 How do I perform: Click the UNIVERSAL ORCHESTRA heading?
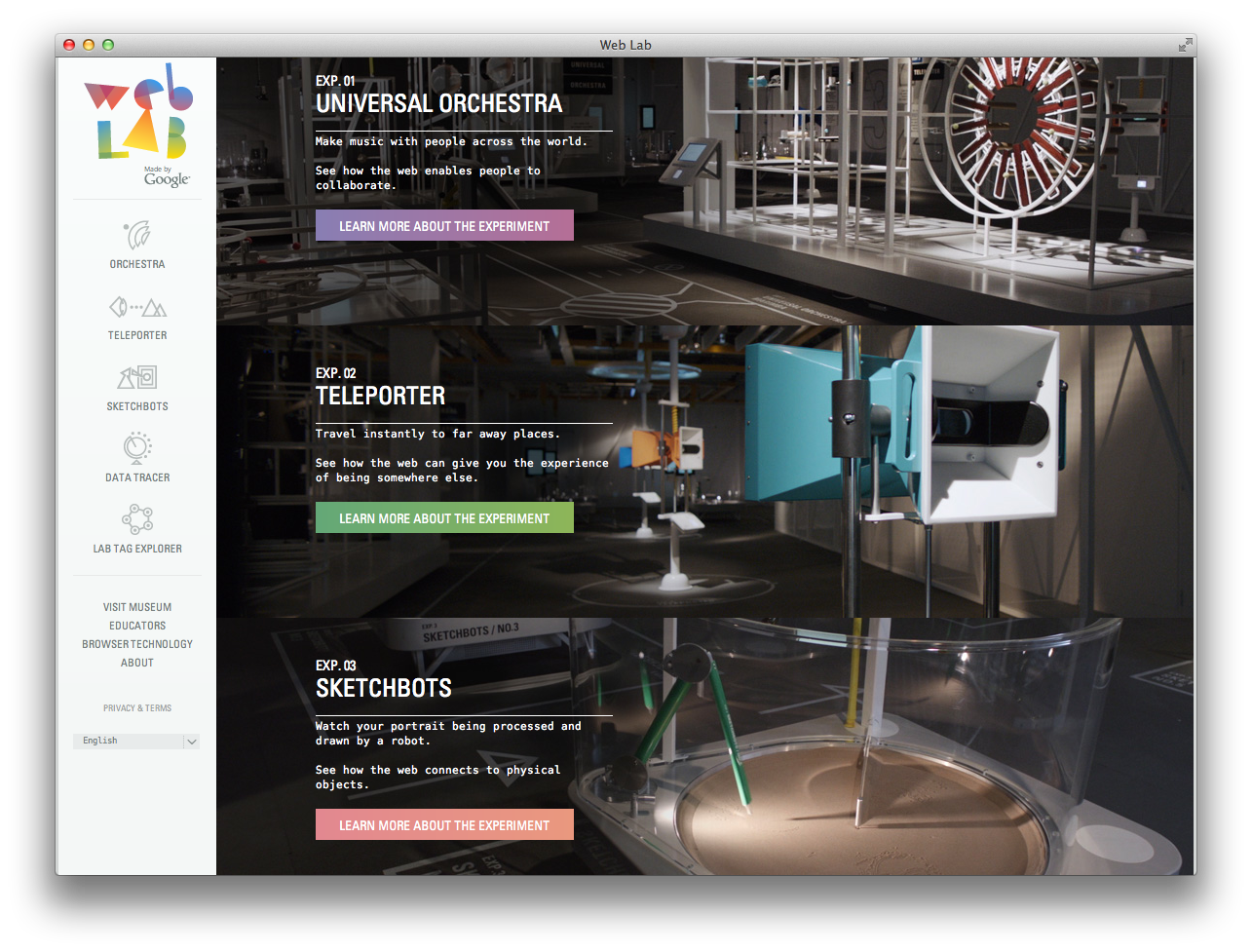439,103
